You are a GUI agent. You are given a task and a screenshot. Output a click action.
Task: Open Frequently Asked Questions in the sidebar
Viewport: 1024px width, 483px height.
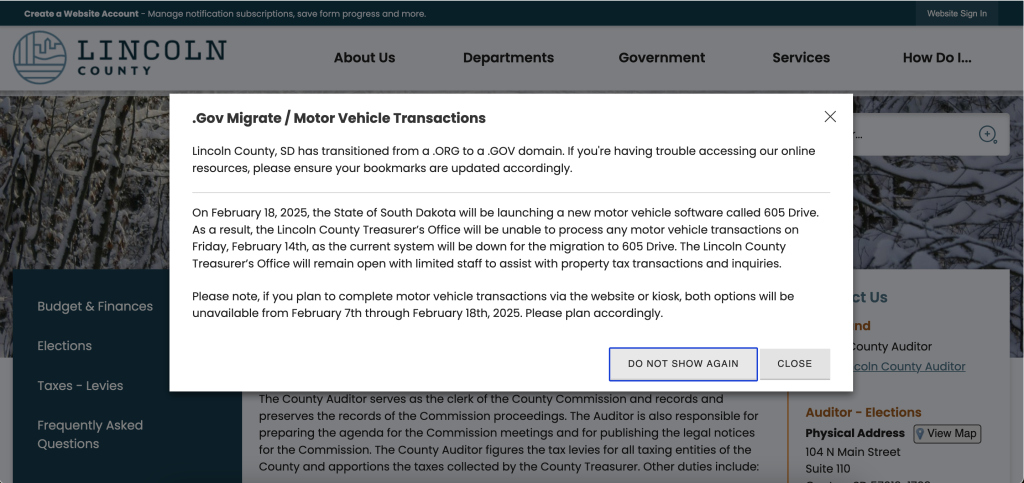(x=90, y=434)
